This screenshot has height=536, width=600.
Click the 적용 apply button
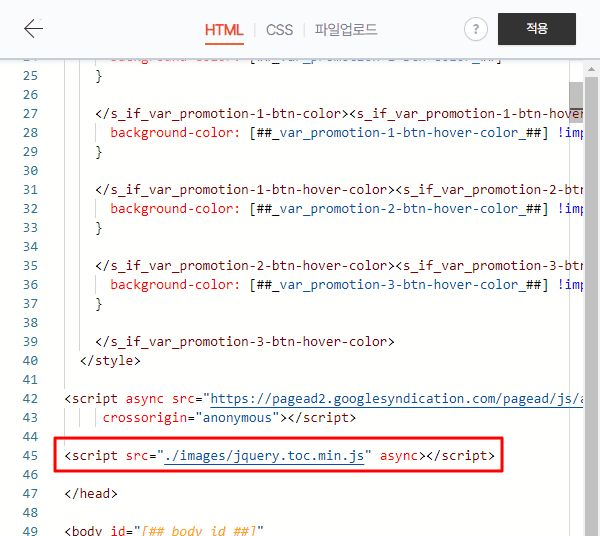[536, 29]
